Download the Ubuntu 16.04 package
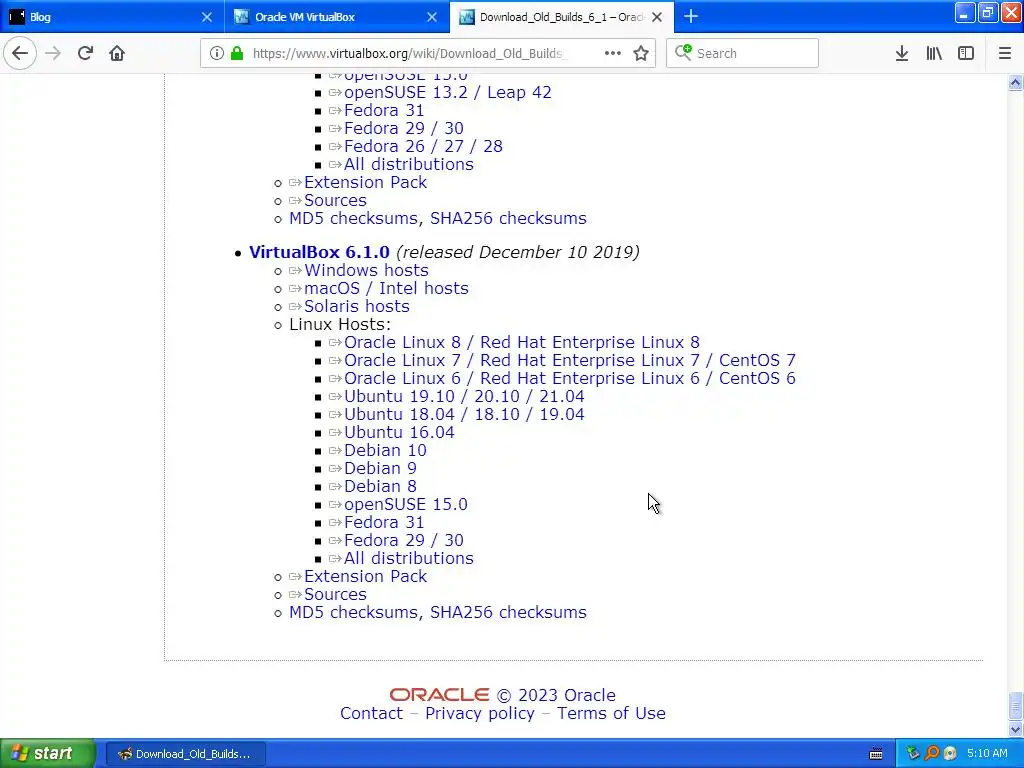 [x=399, y=432]
